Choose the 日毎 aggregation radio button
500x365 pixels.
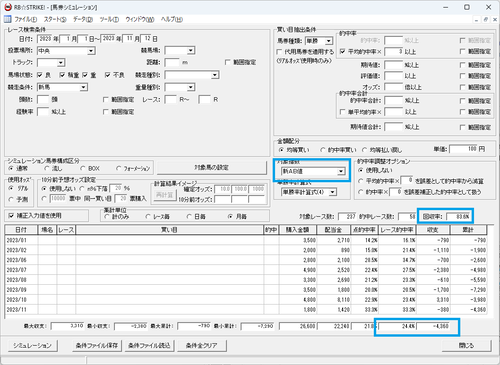(x=189, y=217)
